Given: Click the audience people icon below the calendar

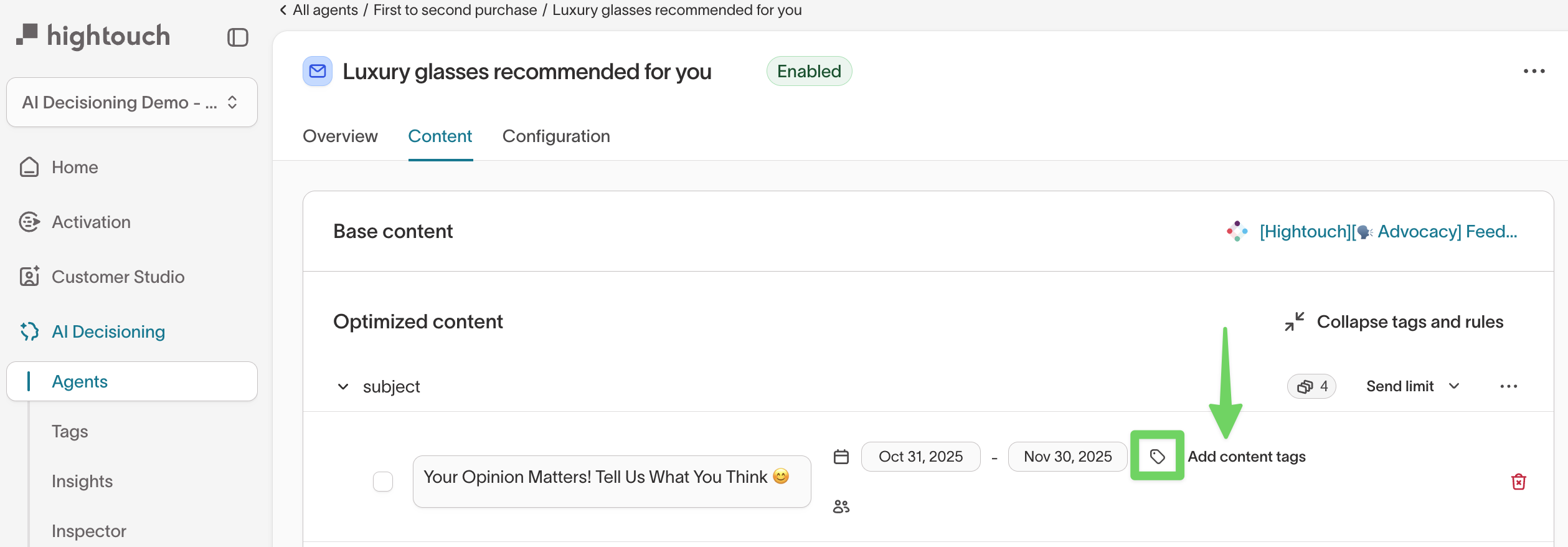Looking at the screenshot, I should 841,507.
